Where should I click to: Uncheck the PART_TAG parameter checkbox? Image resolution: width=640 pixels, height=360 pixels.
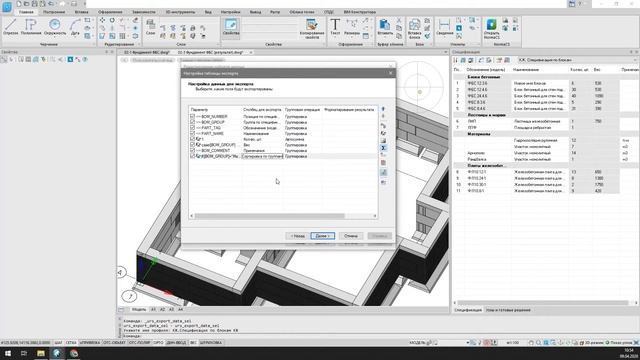pos(192,128)
